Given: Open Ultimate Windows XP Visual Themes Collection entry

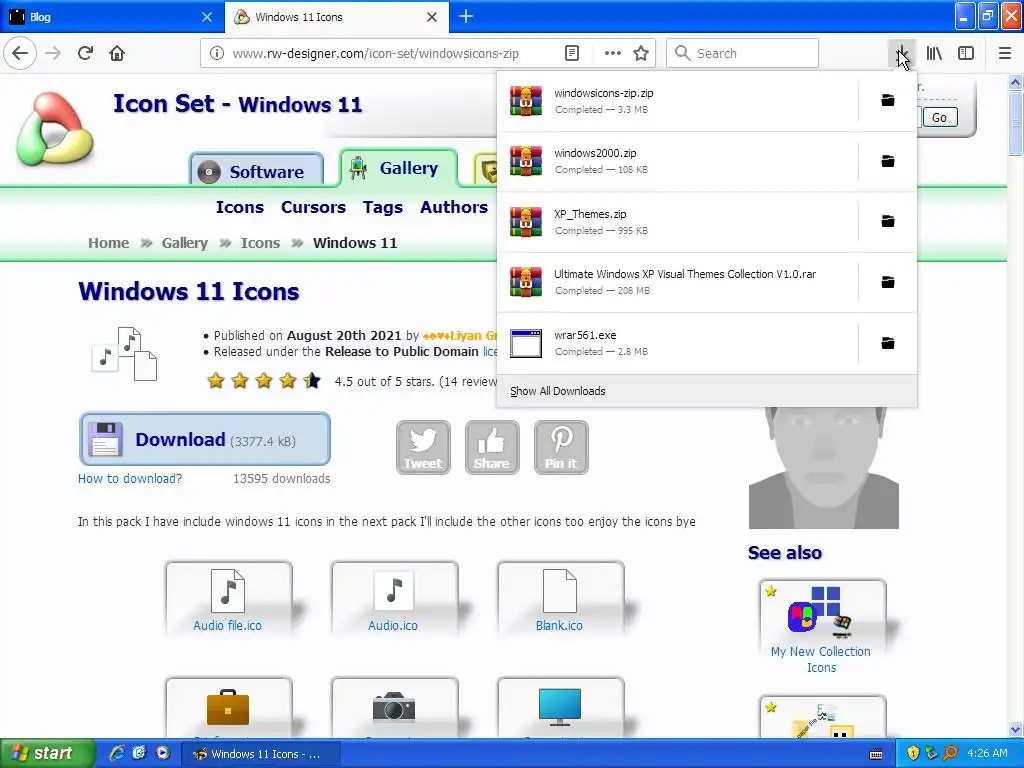Looking at the screenshot, I should (x=677, y=282).
